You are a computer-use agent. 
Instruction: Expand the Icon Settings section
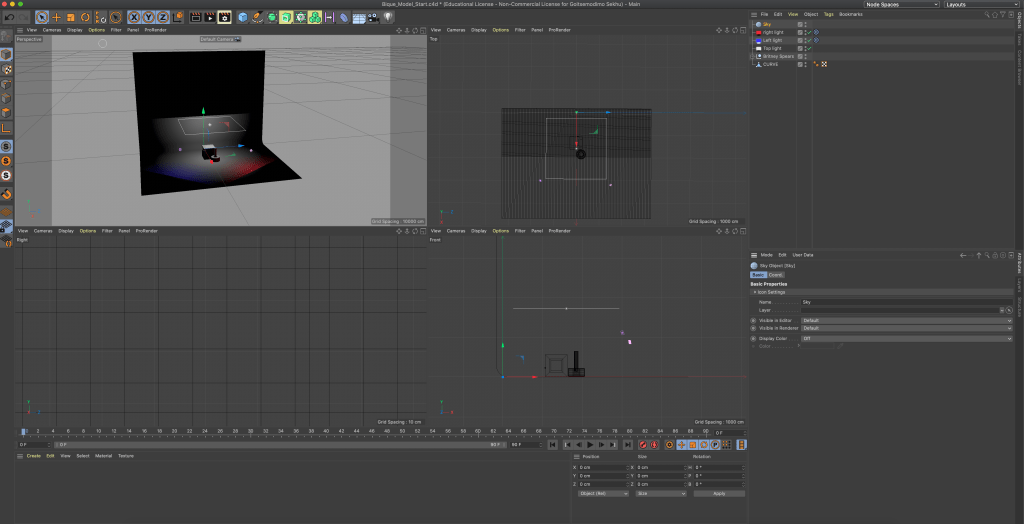[770, 292]
